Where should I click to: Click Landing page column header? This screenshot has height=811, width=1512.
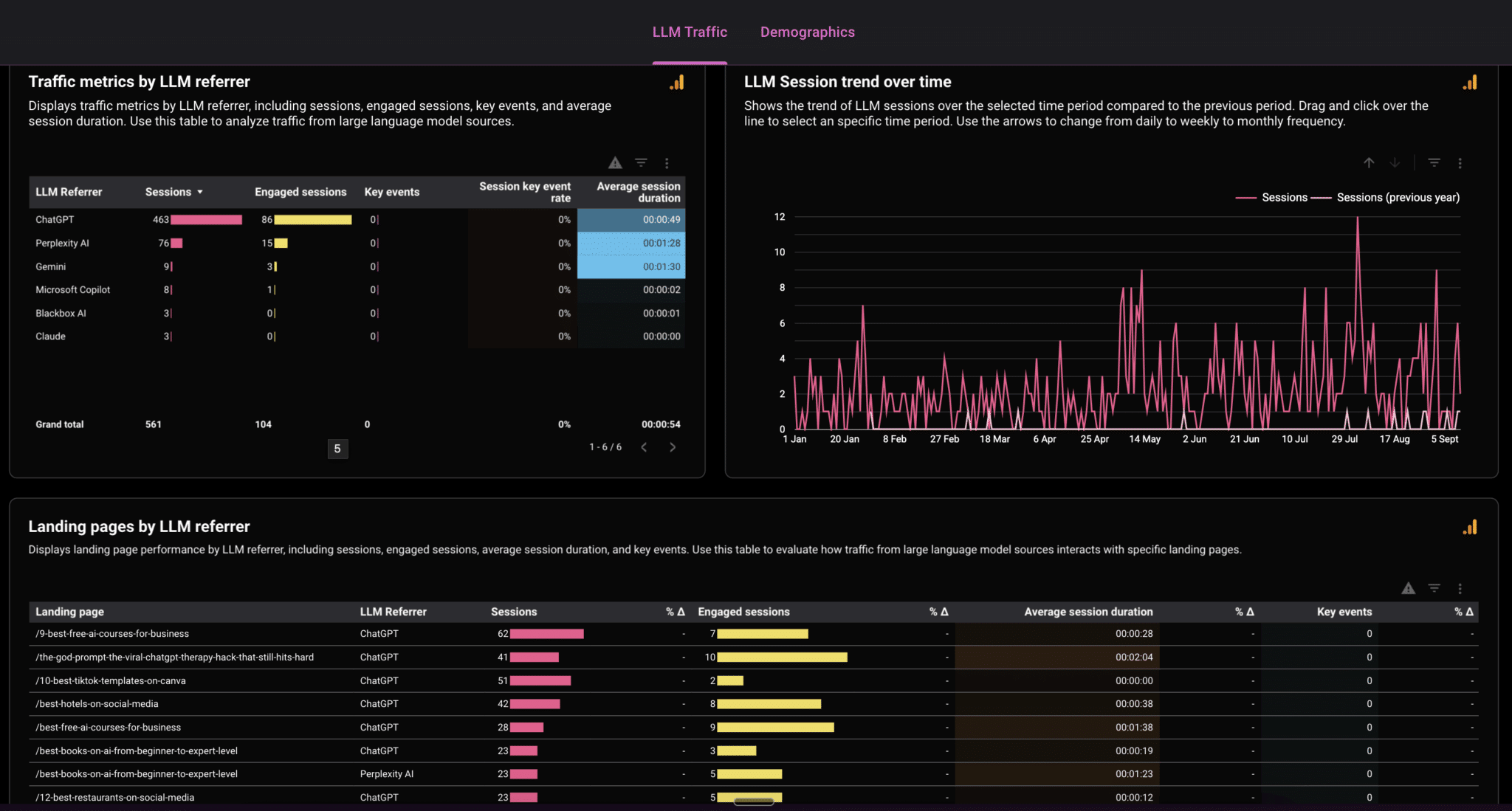pyautogui.click(x=70, y=612)
